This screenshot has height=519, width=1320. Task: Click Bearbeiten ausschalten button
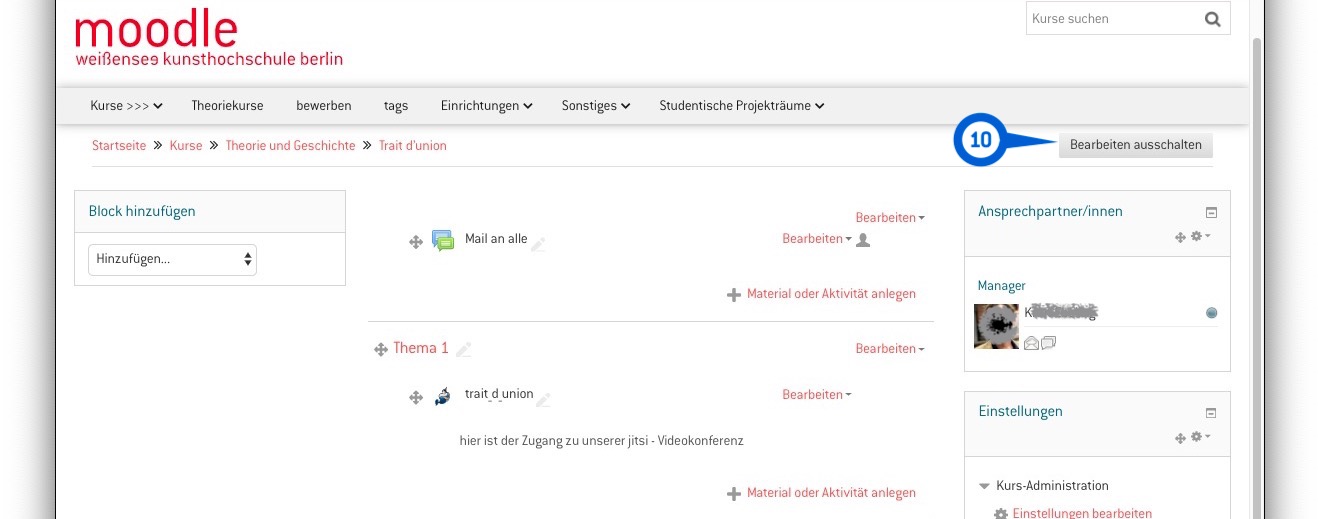[1136, 145]
